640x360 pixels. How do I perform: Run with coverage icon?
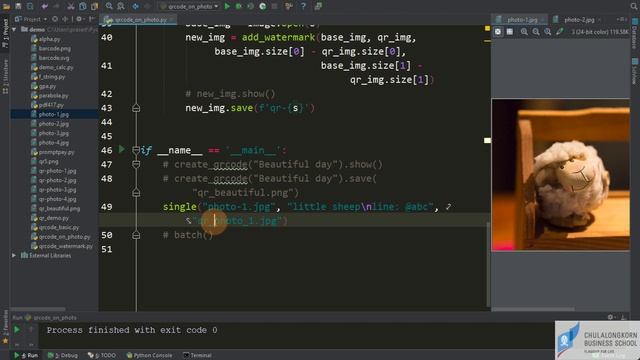[250, 6]
